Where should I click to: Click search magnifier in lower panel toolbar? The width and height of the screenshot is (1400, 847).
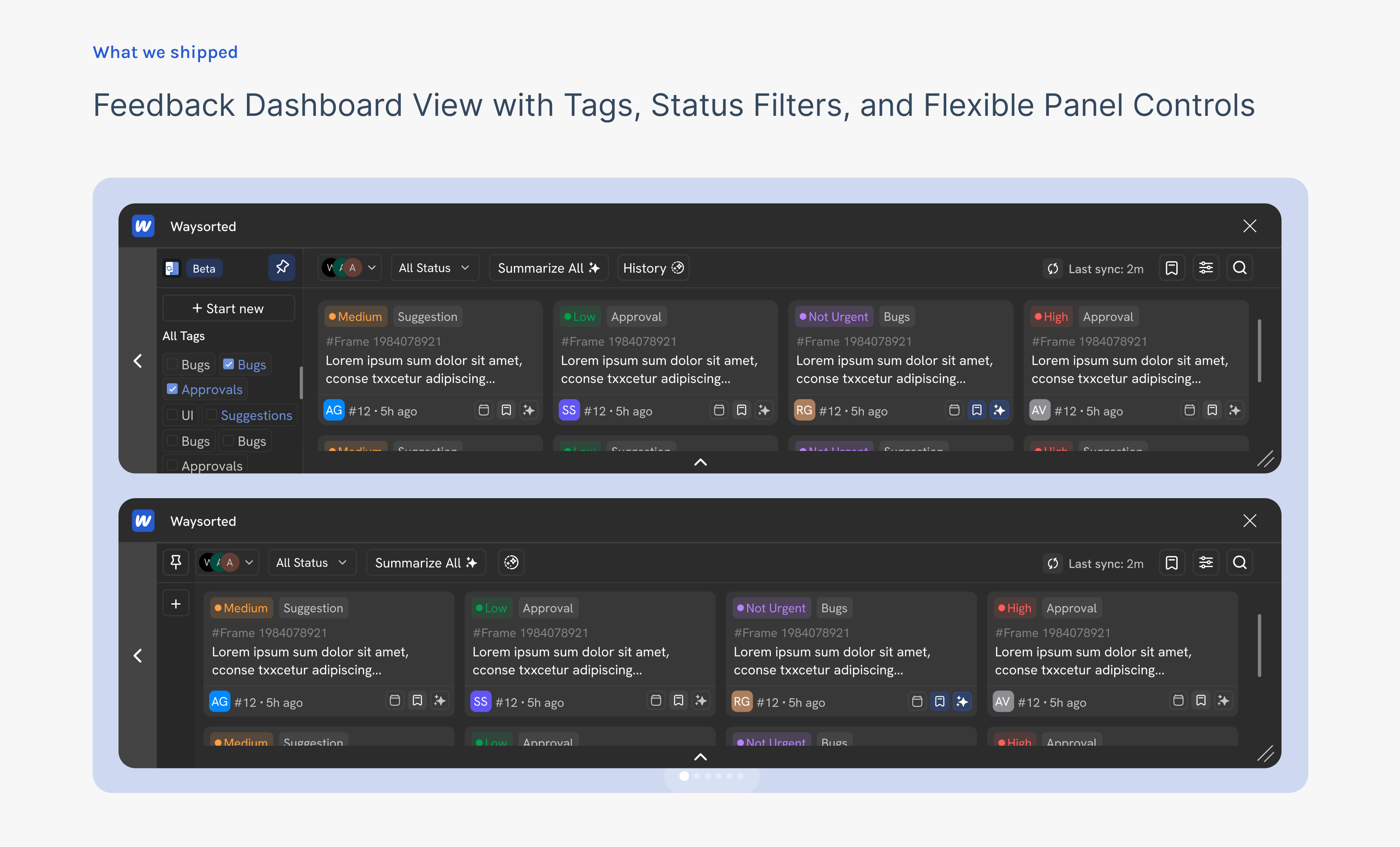[x=1240, y=563]
